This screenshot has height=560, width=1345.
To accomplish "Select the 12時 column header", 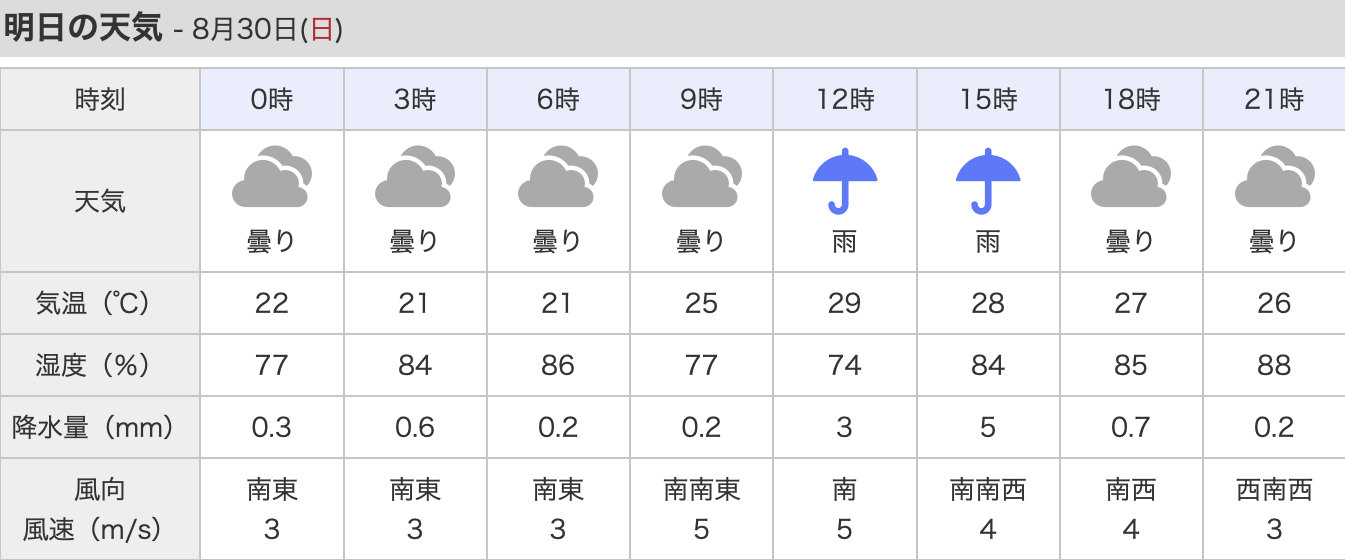I will coord(845,99).
